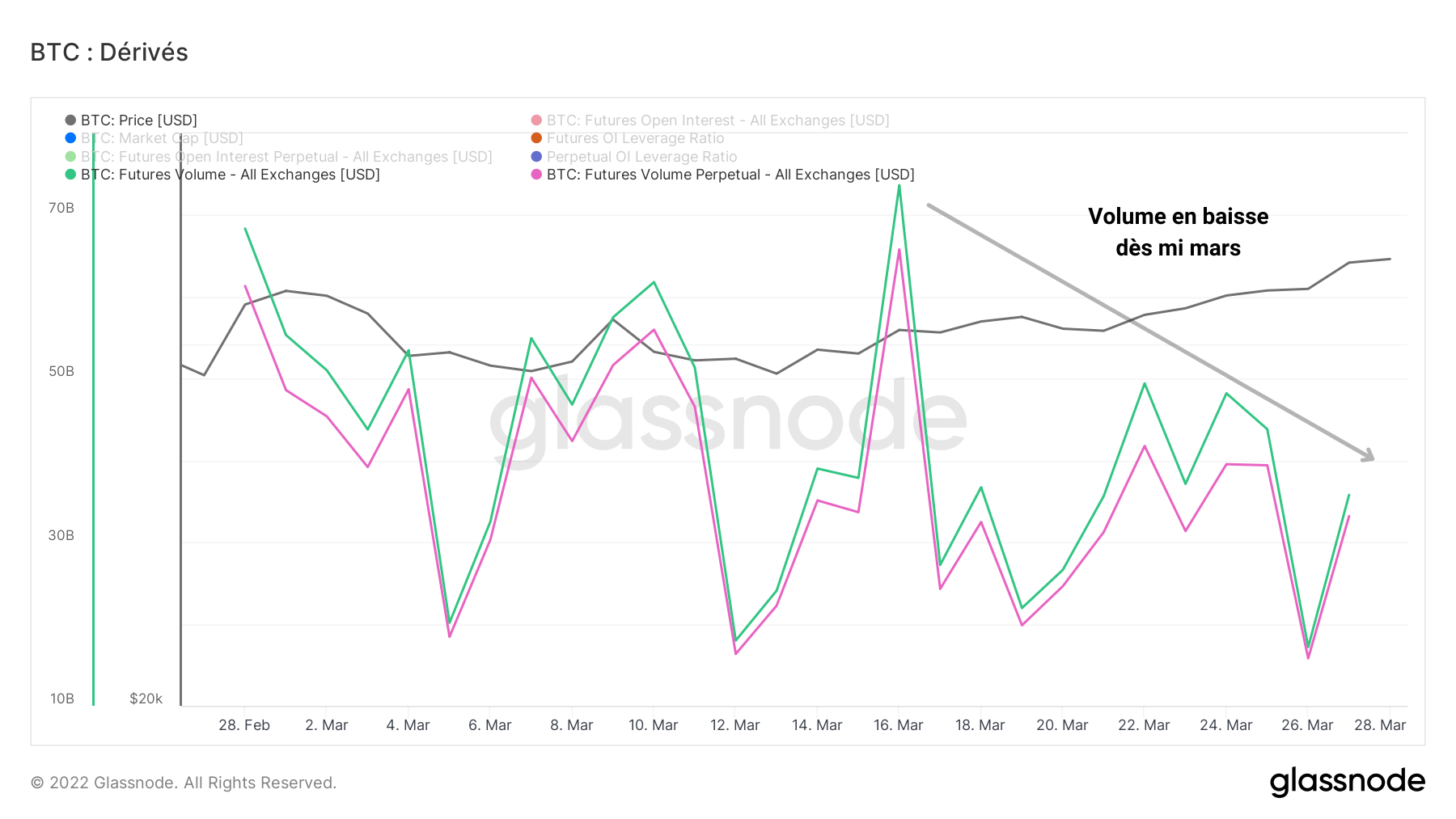The image size is (1456, 819).
Task: Click the 10B volume axis label
Action: 62,699
